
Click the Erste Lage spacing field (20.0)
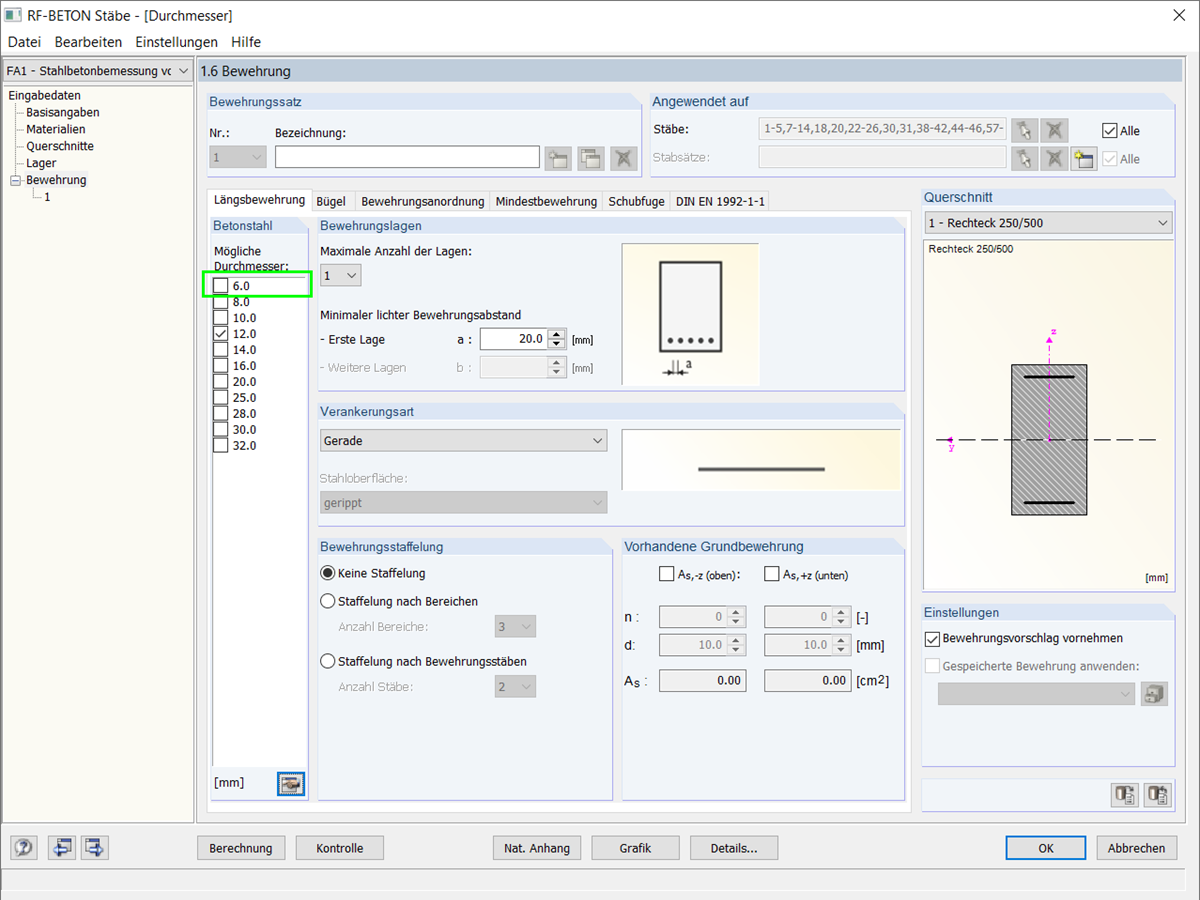click(x=513, y=339)
